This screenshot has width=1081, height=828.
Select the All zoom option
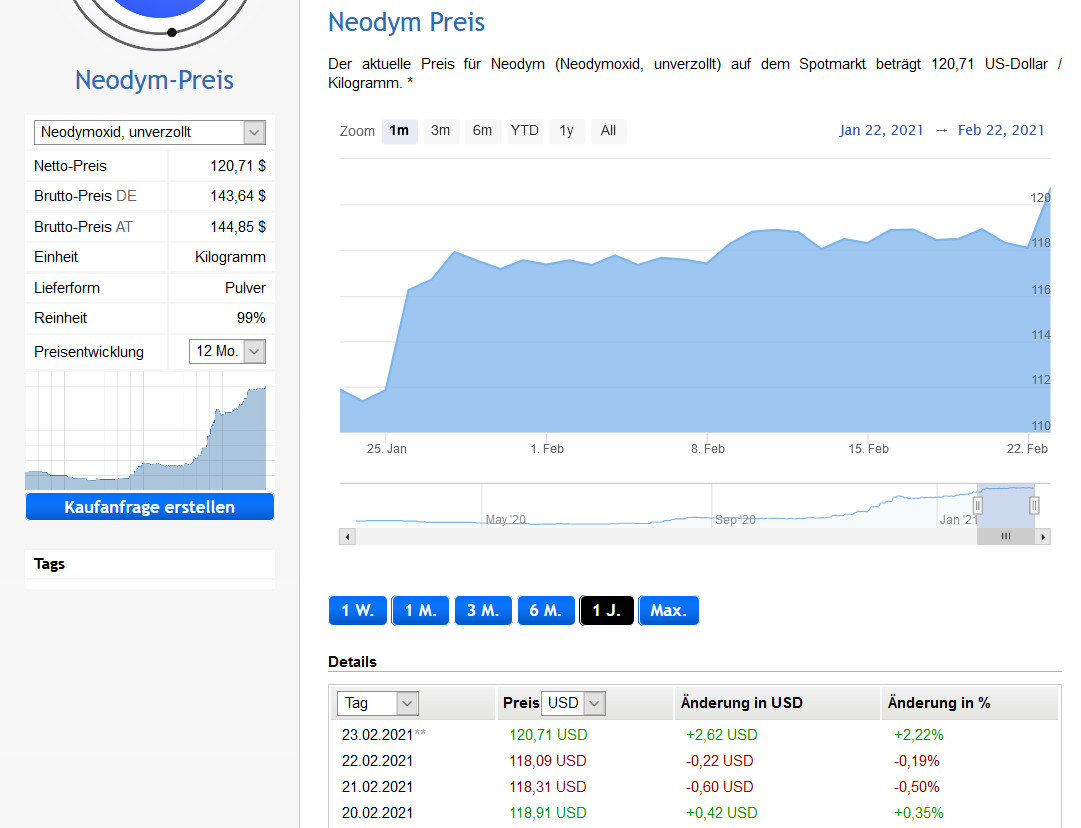[x=608, y=131]
